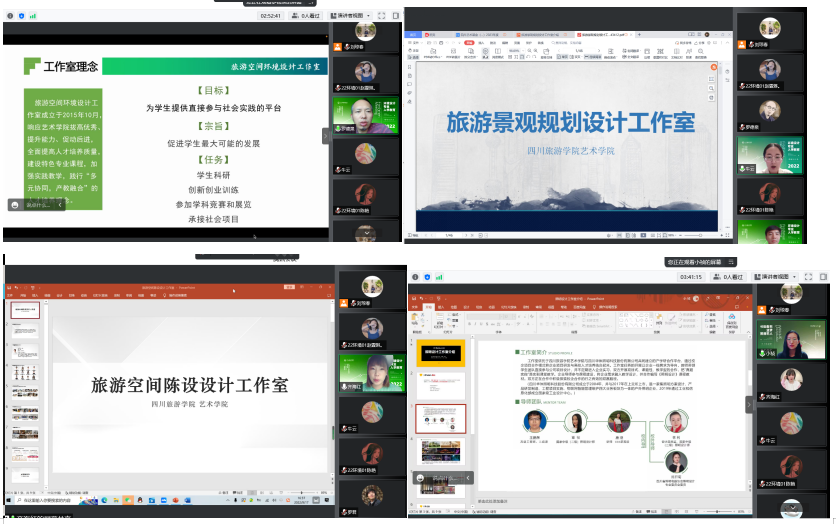Adjust zoom slider in 工作室简介 PowerPoint status bar

coord(717,512)
